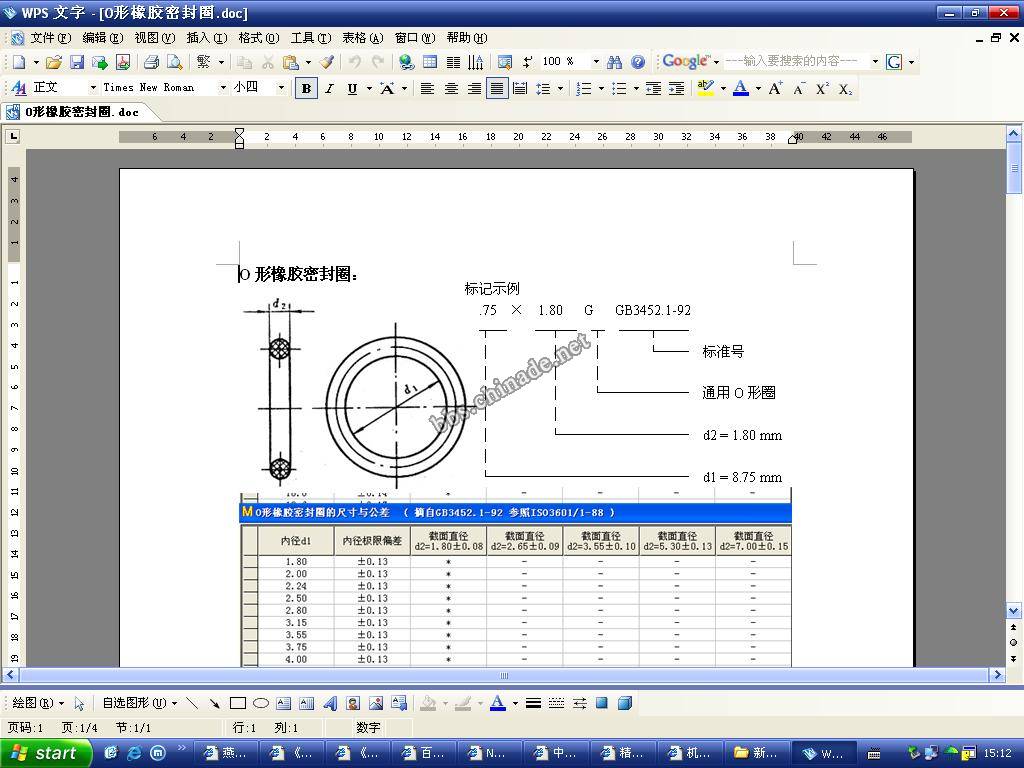Expand the paste options dropdown arrow
The image size is (1024, 768).
[x=308, y=62]
